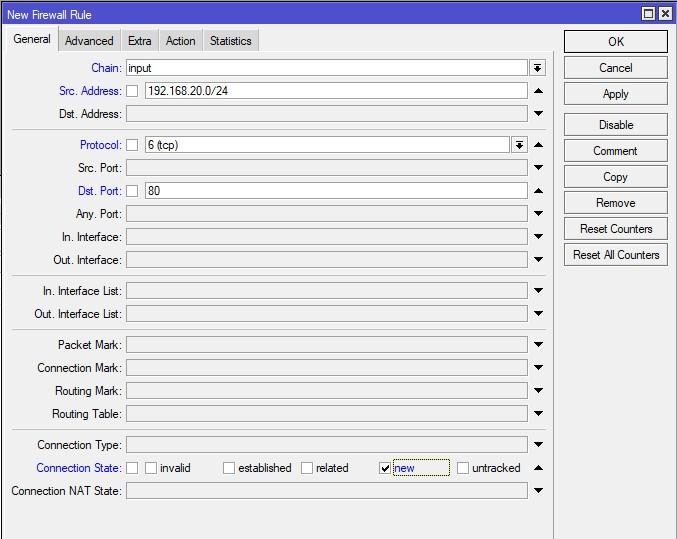Collapse the Protocol field arrow
The width and height of the screenshot is (677, 539).
538,145
